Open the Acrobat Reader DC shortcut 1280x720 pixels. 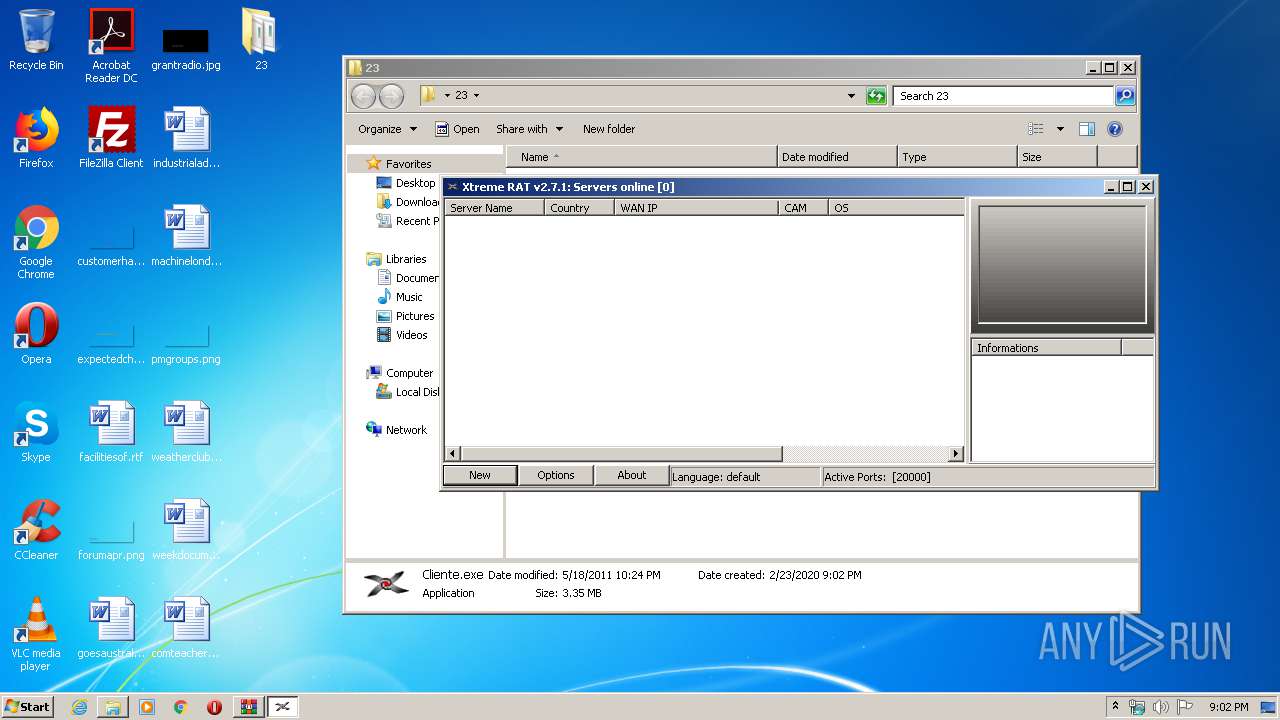point(111,46)
